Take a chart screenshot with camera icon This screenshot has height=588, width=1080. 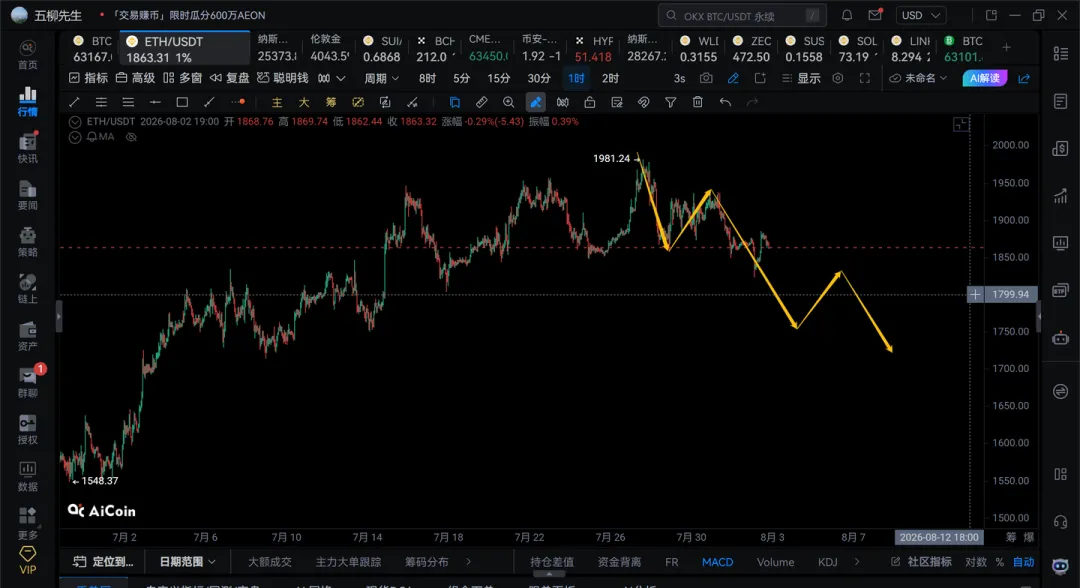[706, 78]
